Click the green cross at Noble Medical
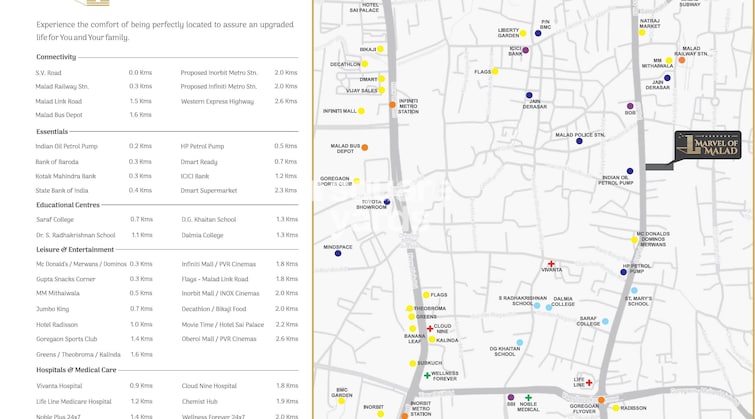The image size is (755, 419). pos(528,397)
